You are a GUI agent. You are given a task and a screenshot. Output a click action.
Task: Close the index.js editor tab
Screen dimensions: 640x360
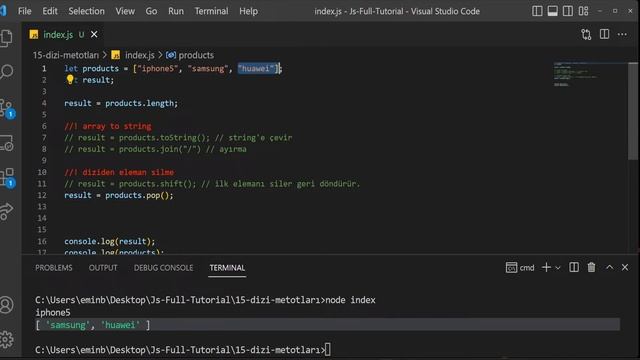coord(94,35)
